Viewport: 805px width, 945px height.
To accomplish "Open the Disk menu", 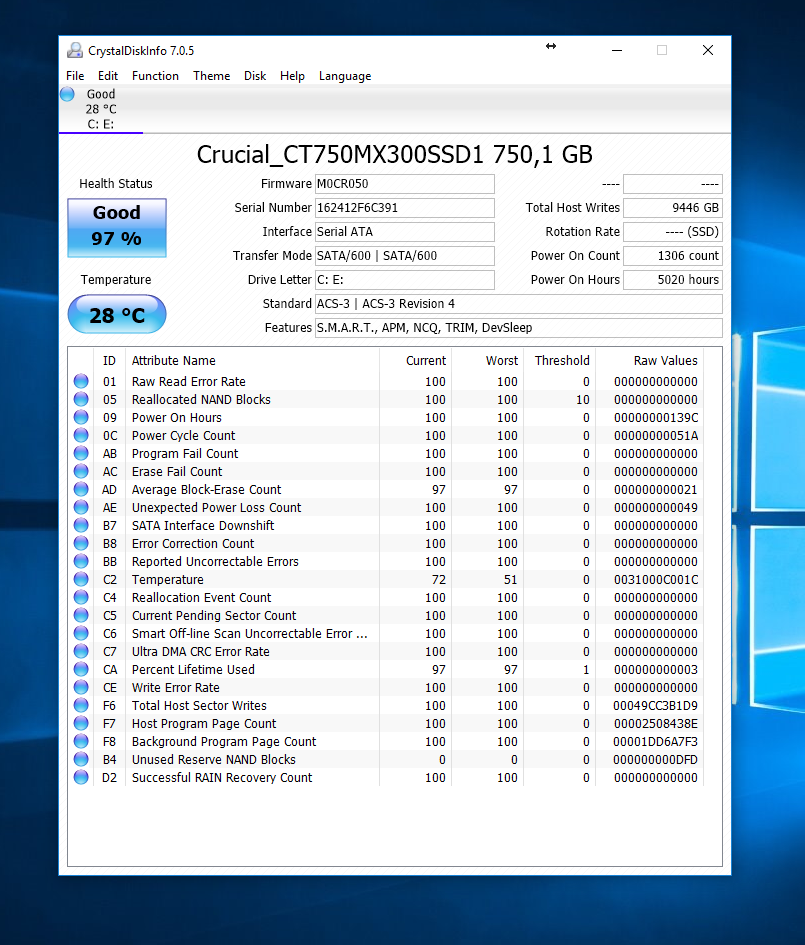I will coord(255,76).
